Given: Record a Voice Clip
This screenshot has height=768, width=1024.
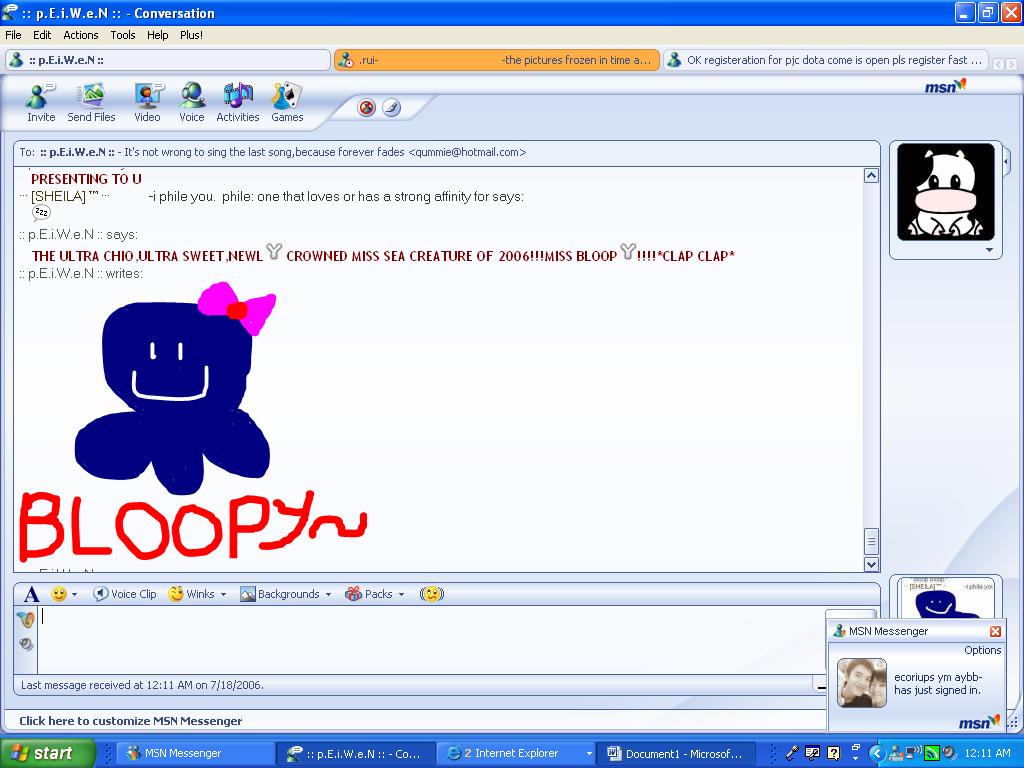Looking at the screenshot, I should tap(125, 594).
